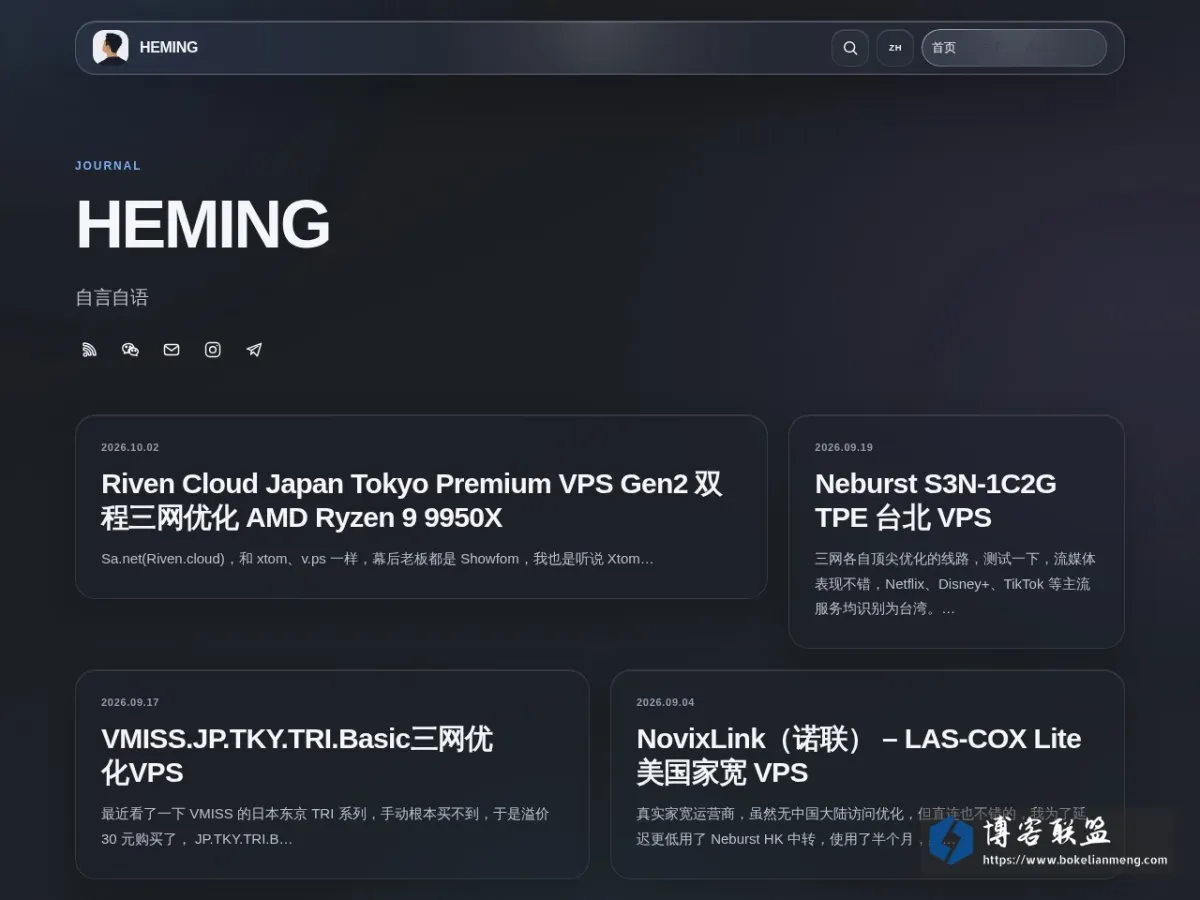
Task: Open the Neburst S3N-1C2G TPE article title
Action: (x=935, y=500)
